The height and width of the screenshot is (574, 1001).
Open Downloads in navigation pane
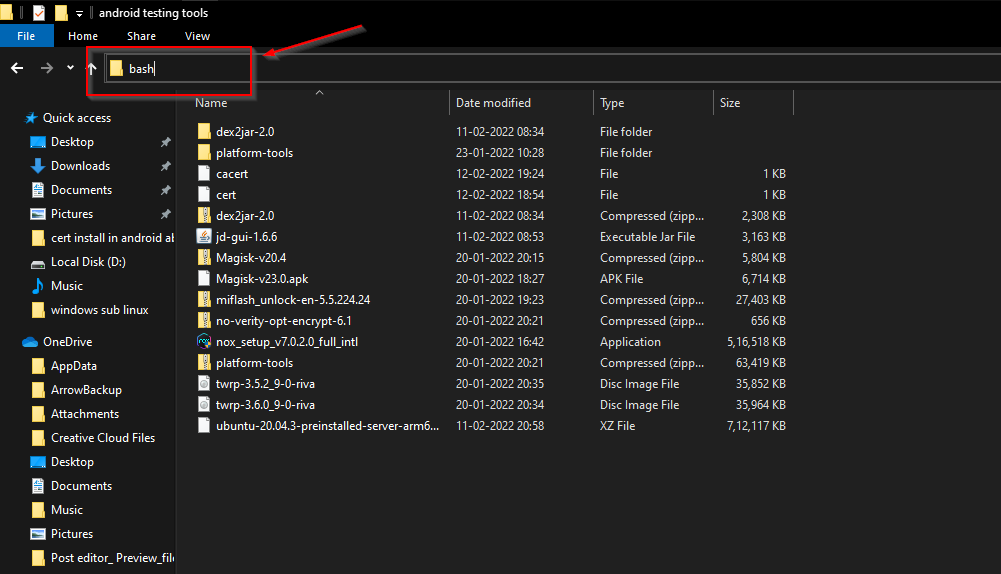coord(80,166)
